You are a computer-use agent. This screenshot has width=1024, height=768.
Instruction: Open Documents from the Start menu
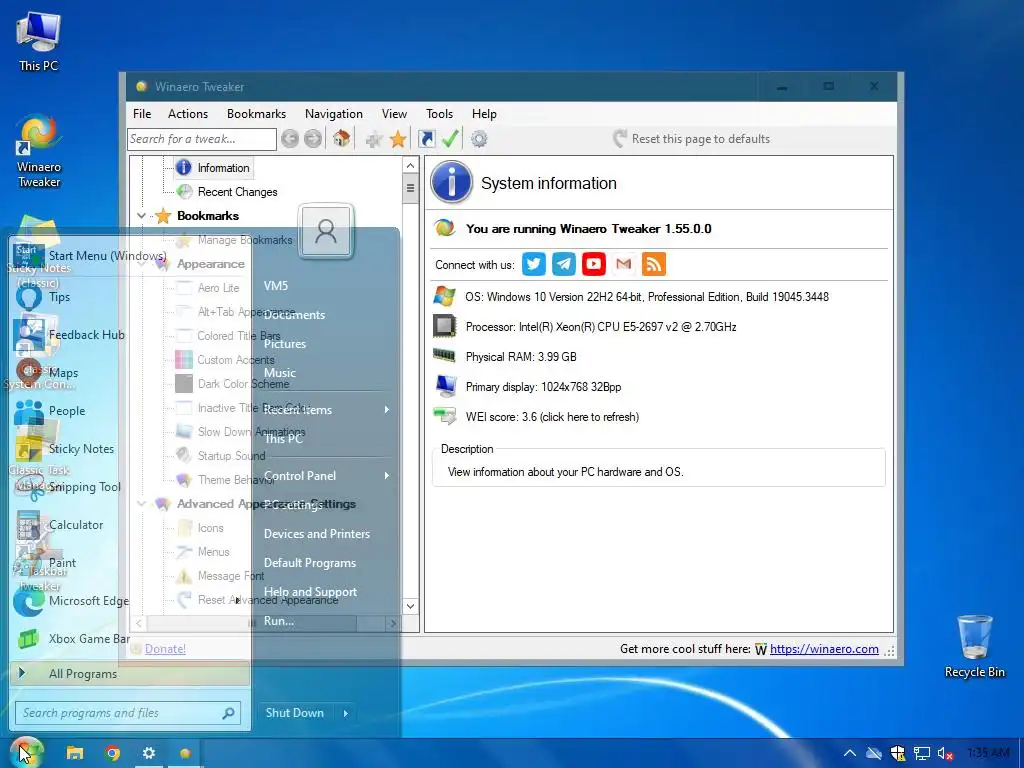tap(294, 315)
